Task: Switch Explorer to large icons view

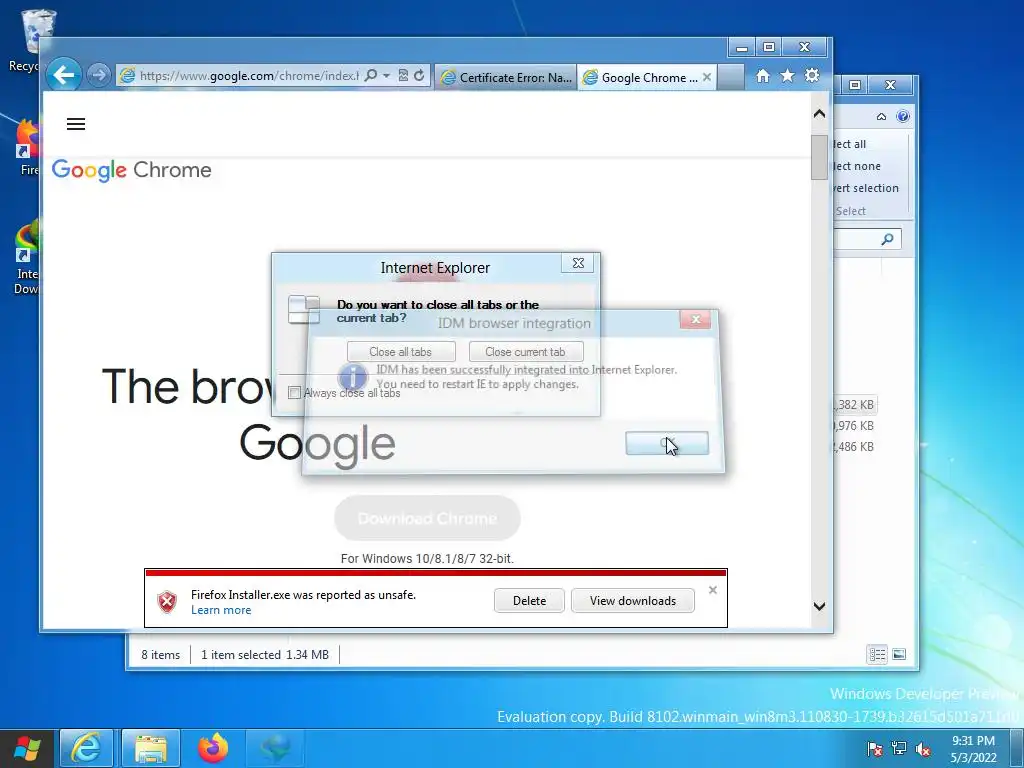Action: 899,654
